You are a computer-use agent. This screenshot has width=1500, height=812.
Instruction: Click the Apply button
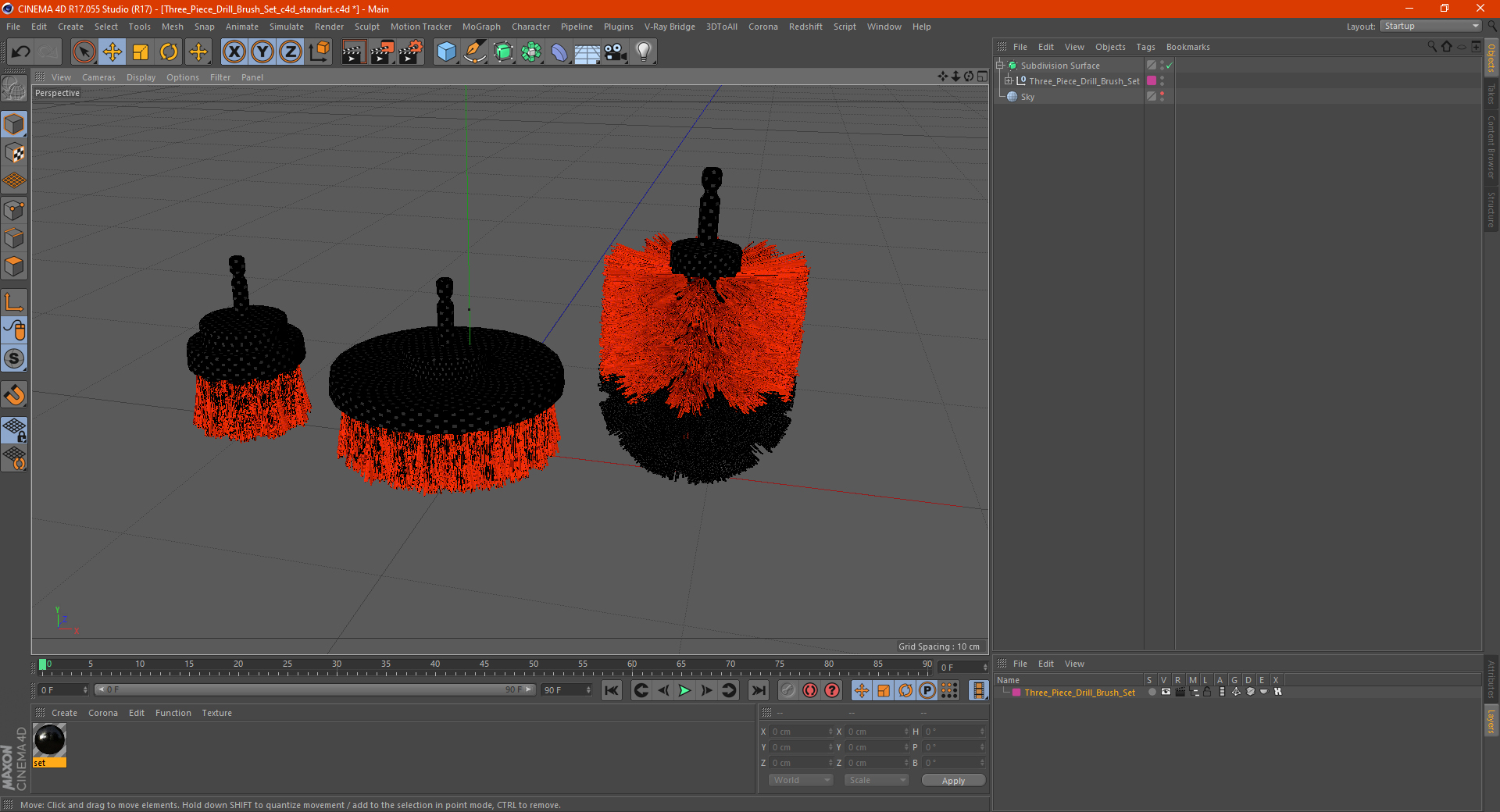(x=953, y=781)
